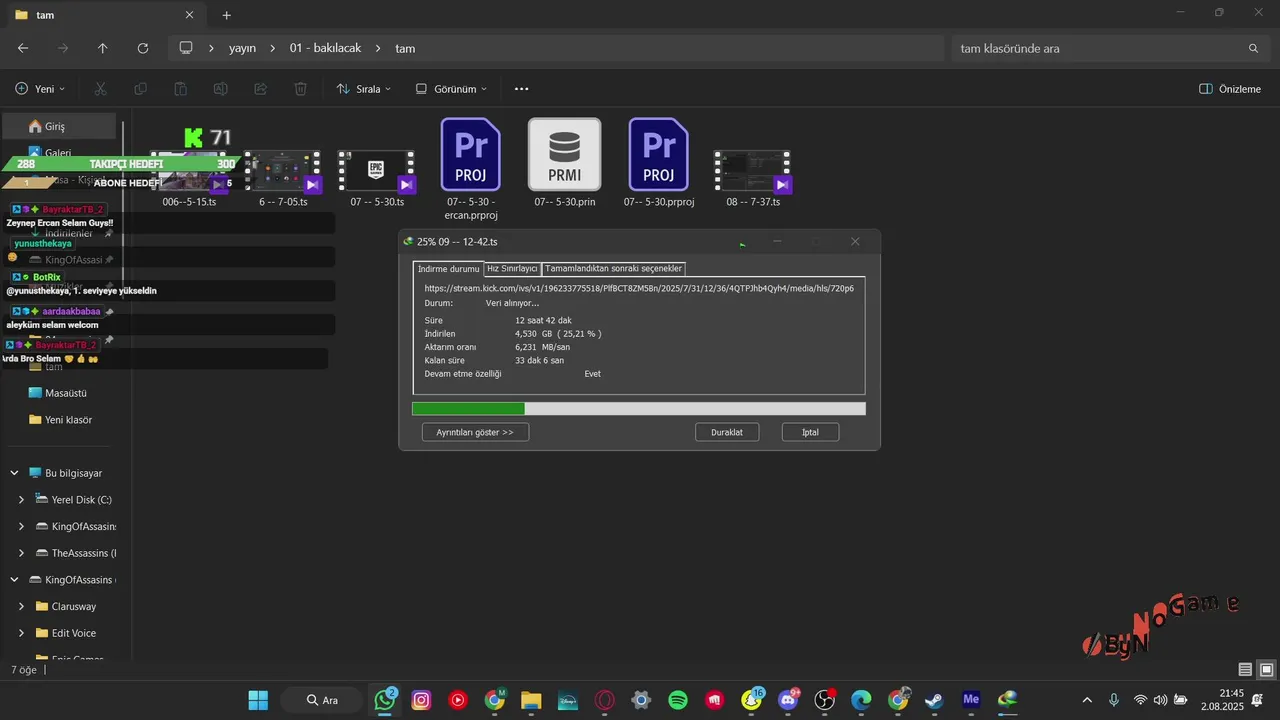Click the Cut scissors icon in toolbar
This screenshot has width=1280, height=720.
pyautogui.click(x=101, y=89)
